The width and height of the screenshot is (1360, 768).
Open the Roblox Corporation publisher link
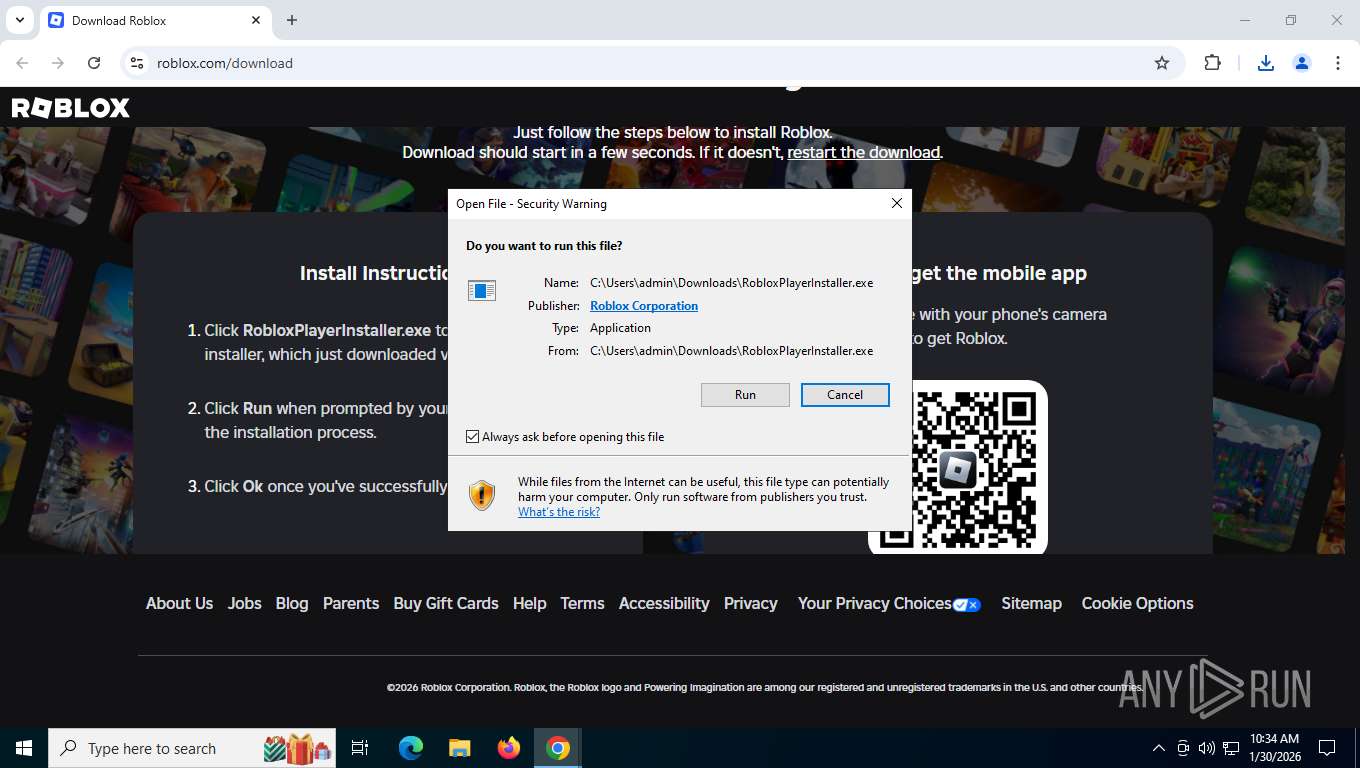coord(644,306)
